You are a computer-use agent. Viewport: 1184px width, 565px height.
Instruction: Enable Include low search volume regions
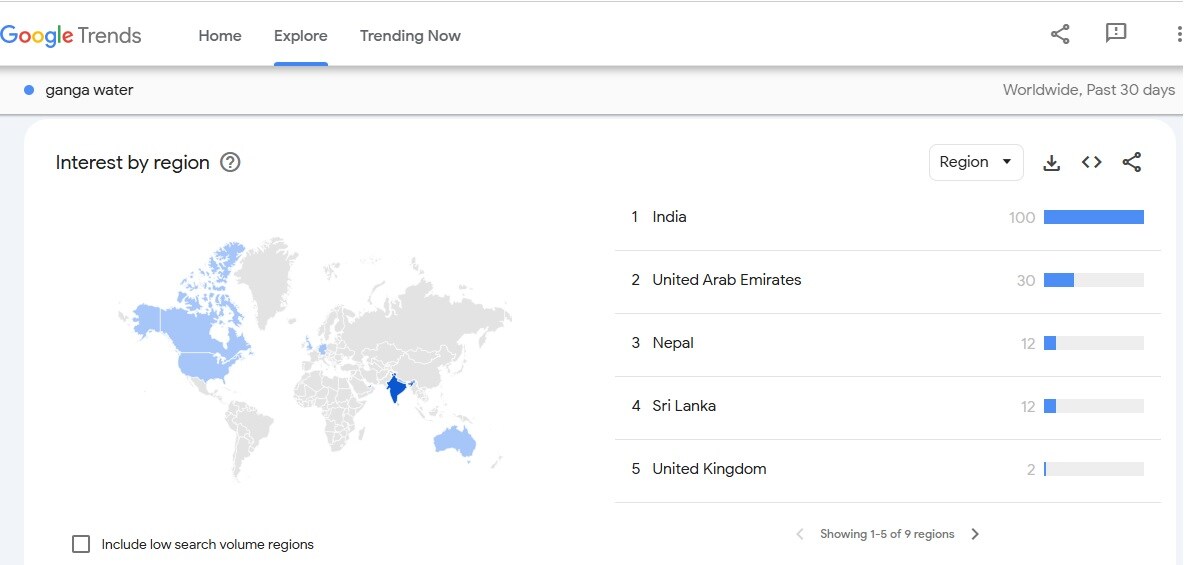pyautogui.click(x=81, y=544)
